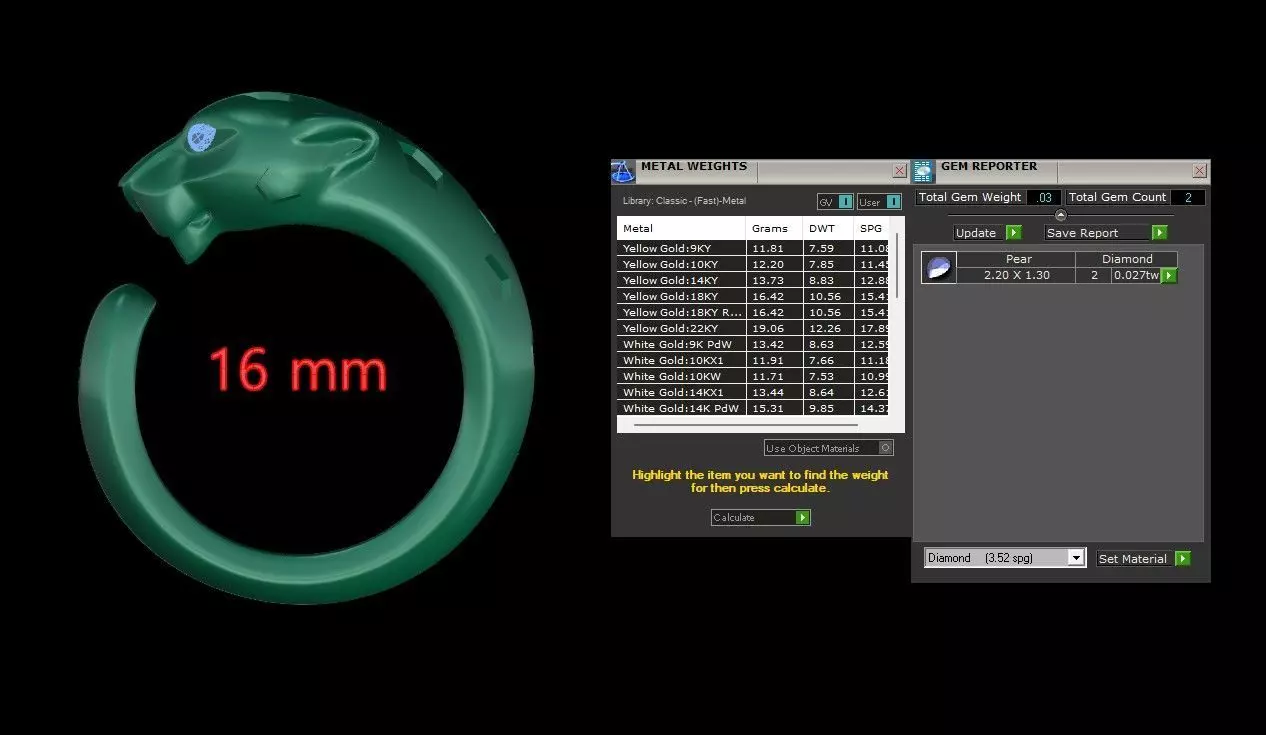Select the White Gold:14KX1 row

pyautogui.click(x=753, y=392)
